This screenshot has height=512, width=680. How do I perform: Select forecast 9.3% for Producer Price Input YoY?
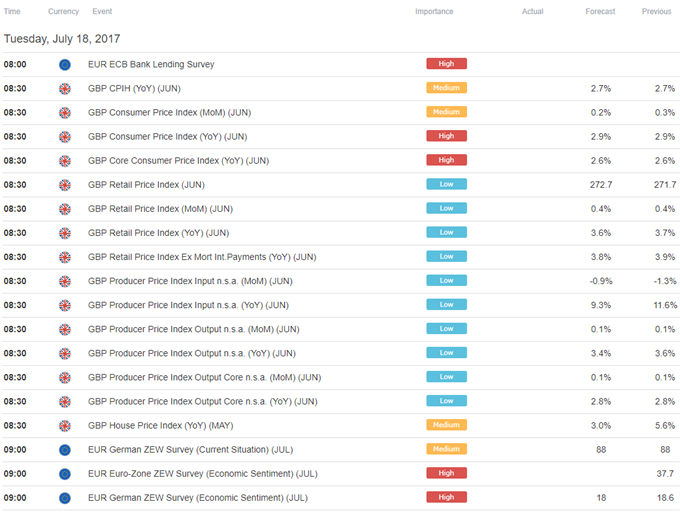[601, 305]
